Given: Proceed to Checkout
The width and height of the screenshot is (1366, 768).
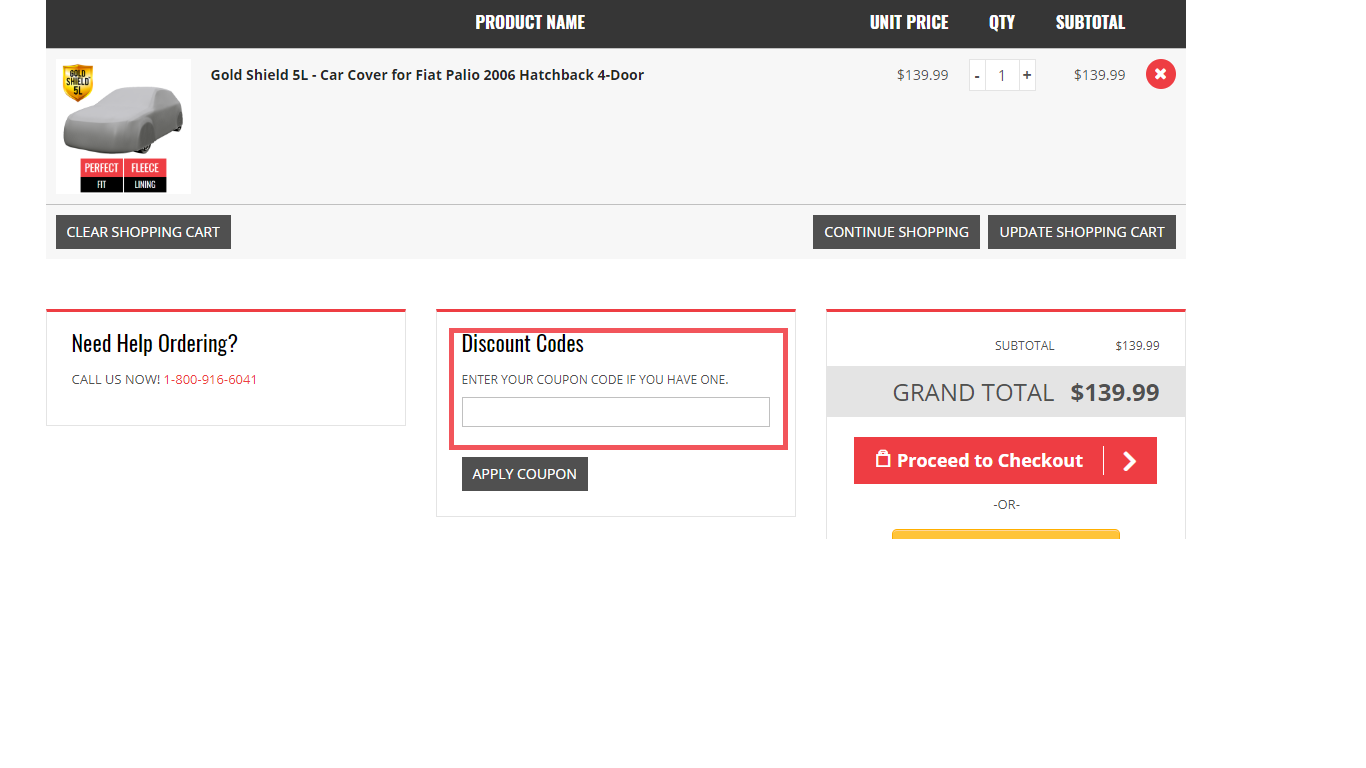Looking at the screenshot, I should point(1005,460).
